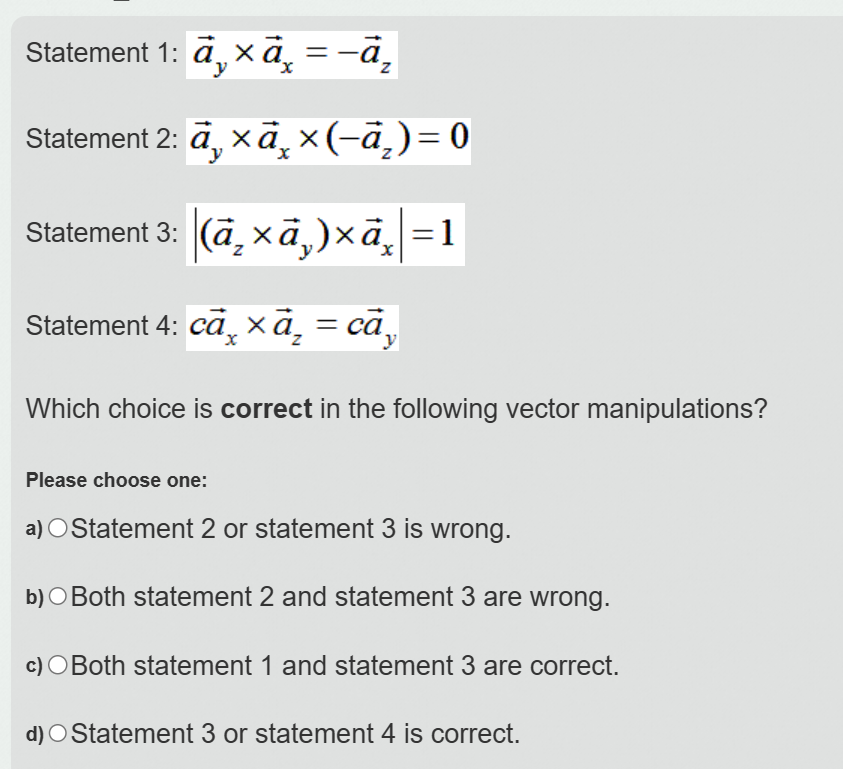Click the 'Please choose one:' heading

click(x=115, y=481)
